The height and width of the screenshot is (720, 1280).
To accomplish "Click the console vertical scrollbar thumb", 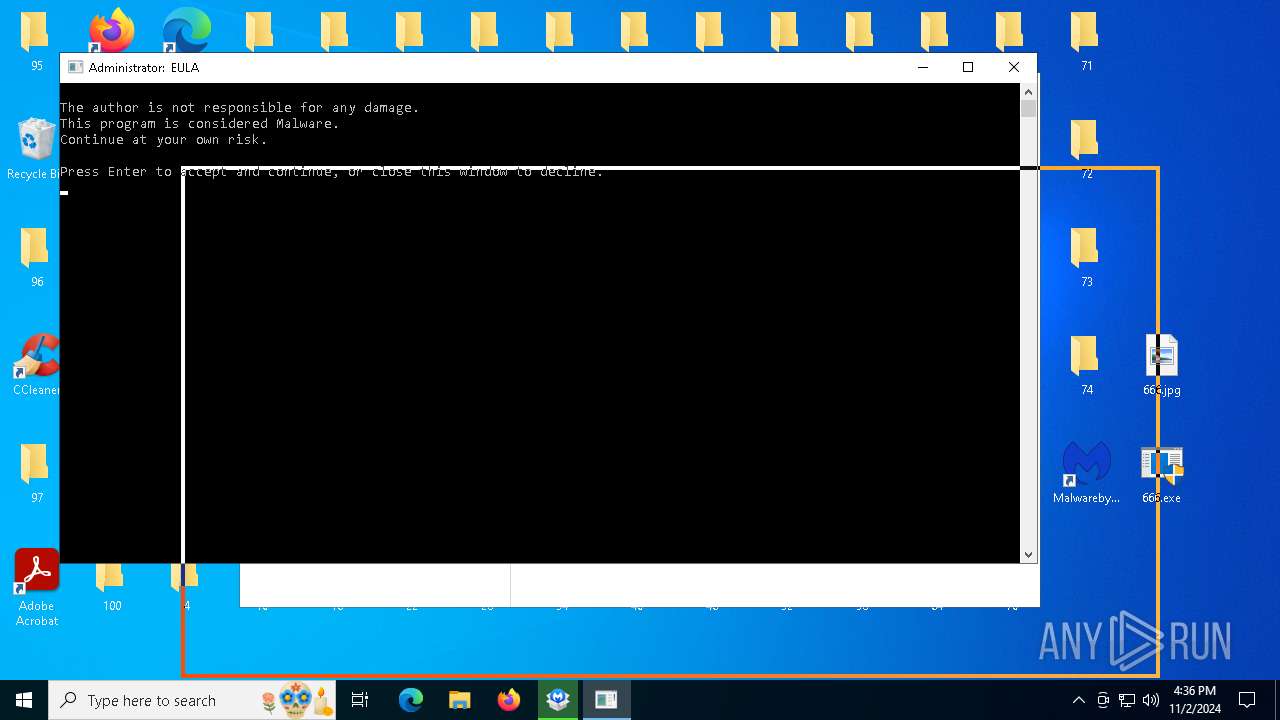I will pyautogui.click(x=1028, y=108).
